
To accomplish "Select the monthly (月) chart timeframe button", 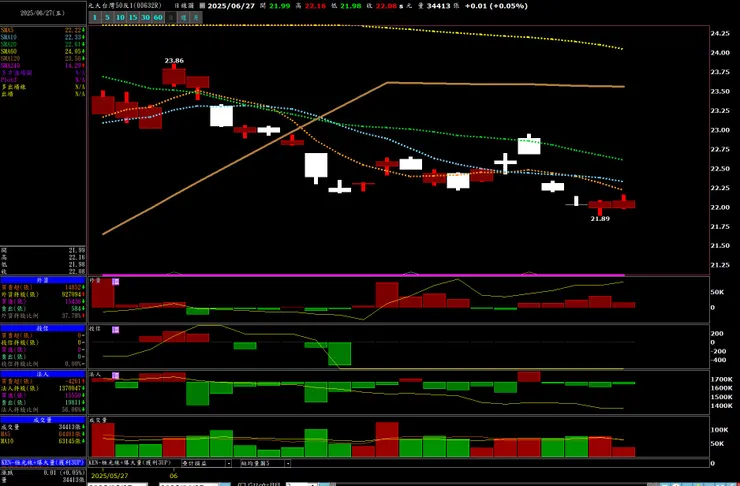I will coord(196,18).
